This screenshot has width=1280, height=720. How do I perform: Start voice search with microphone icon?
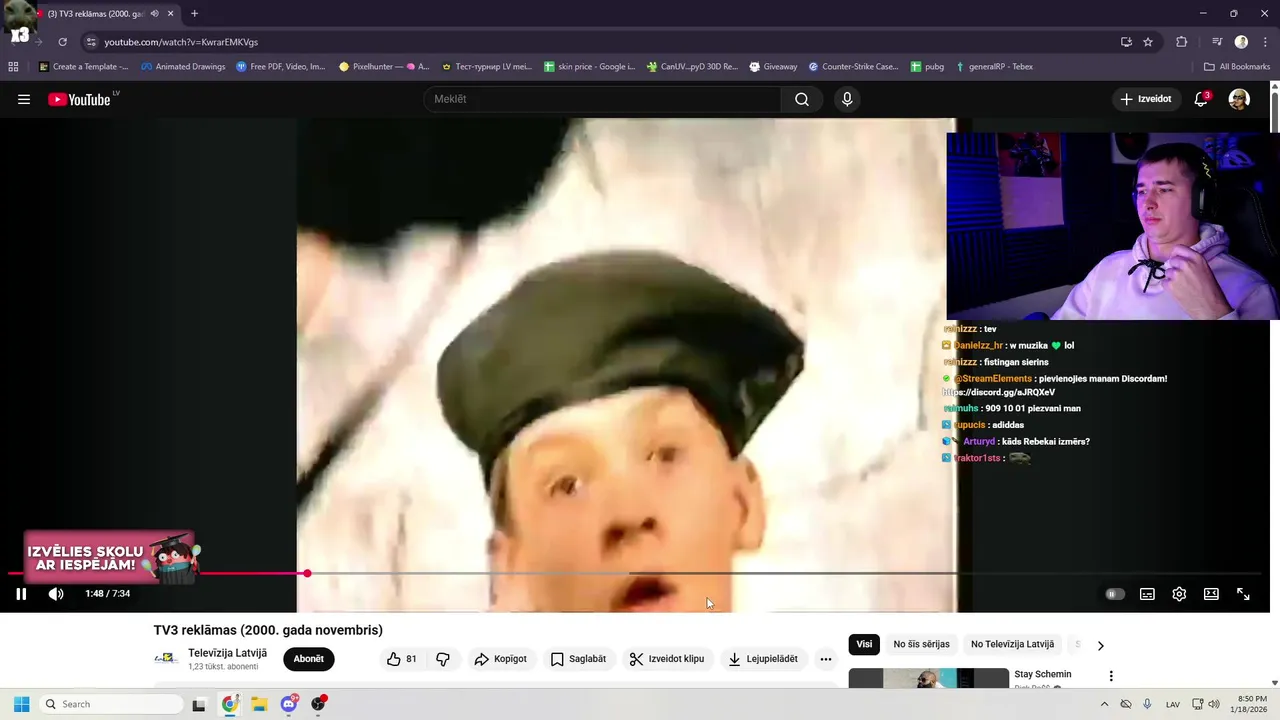click(x=847, y=99)
